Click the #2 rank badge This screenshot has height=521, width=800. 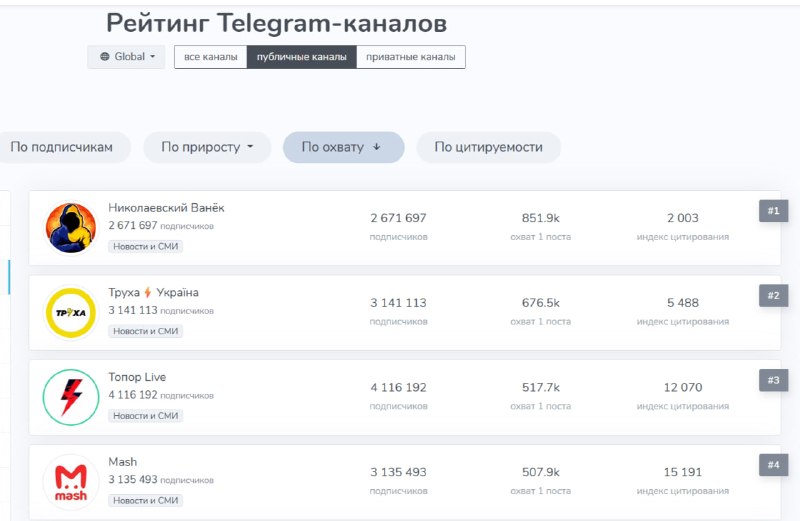[x=773, y=295]
